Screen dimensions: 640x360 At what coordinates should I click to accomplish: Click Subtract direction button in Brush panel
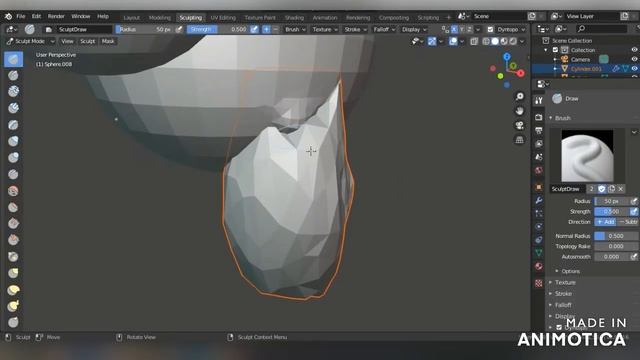point(628,222)
